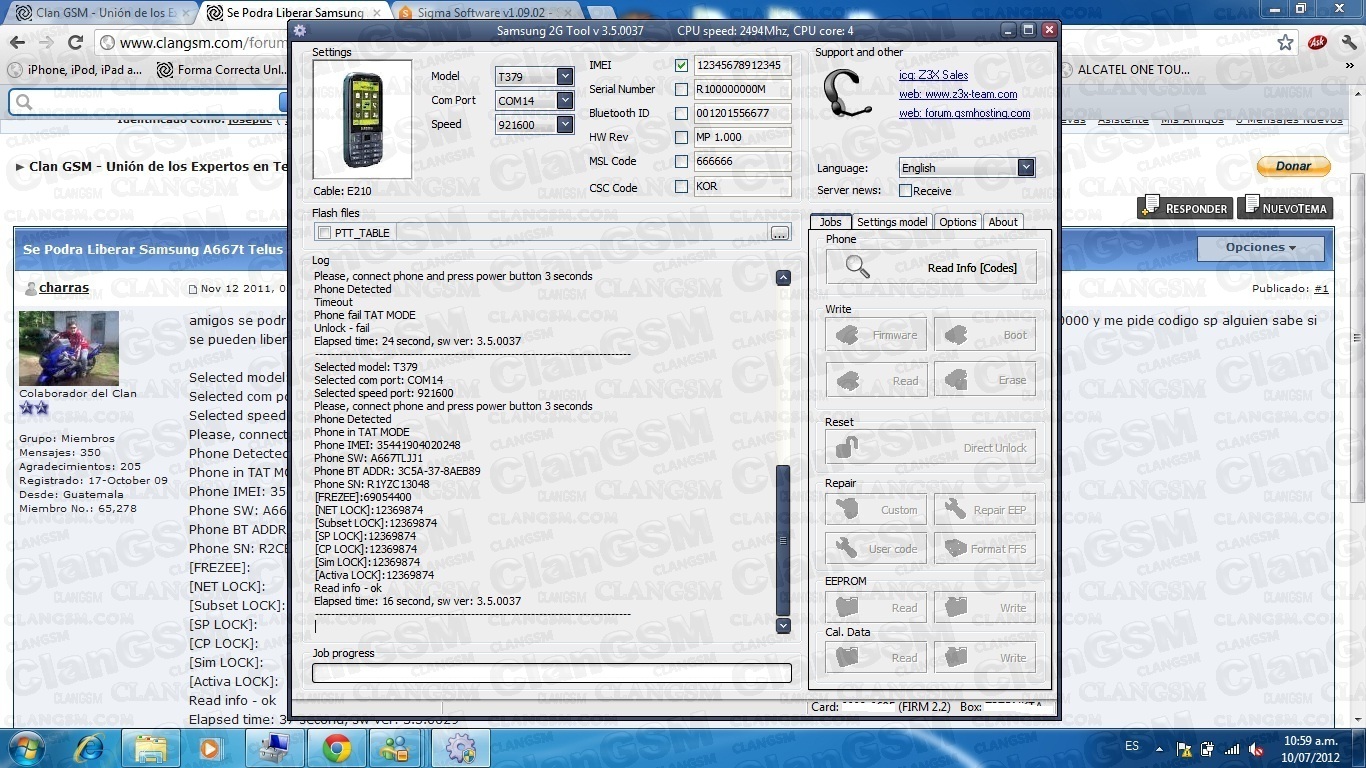The height and width of the screenshot is (768, 1366).
Task: Click the EEPROM Read button
Action: click(x=876, y=607)
